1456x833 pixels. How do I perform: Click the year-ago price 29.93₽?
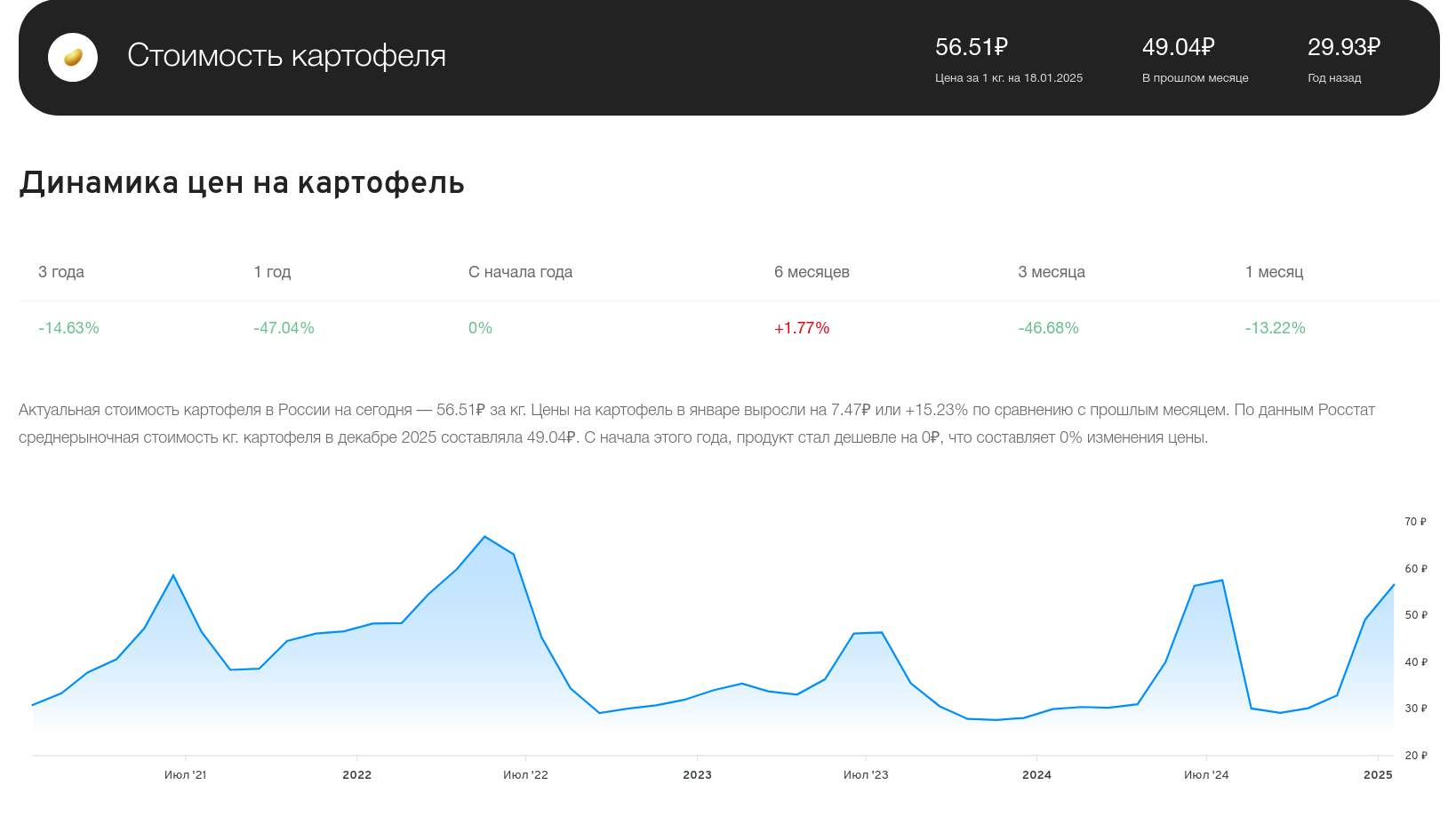pos(1344,47)
